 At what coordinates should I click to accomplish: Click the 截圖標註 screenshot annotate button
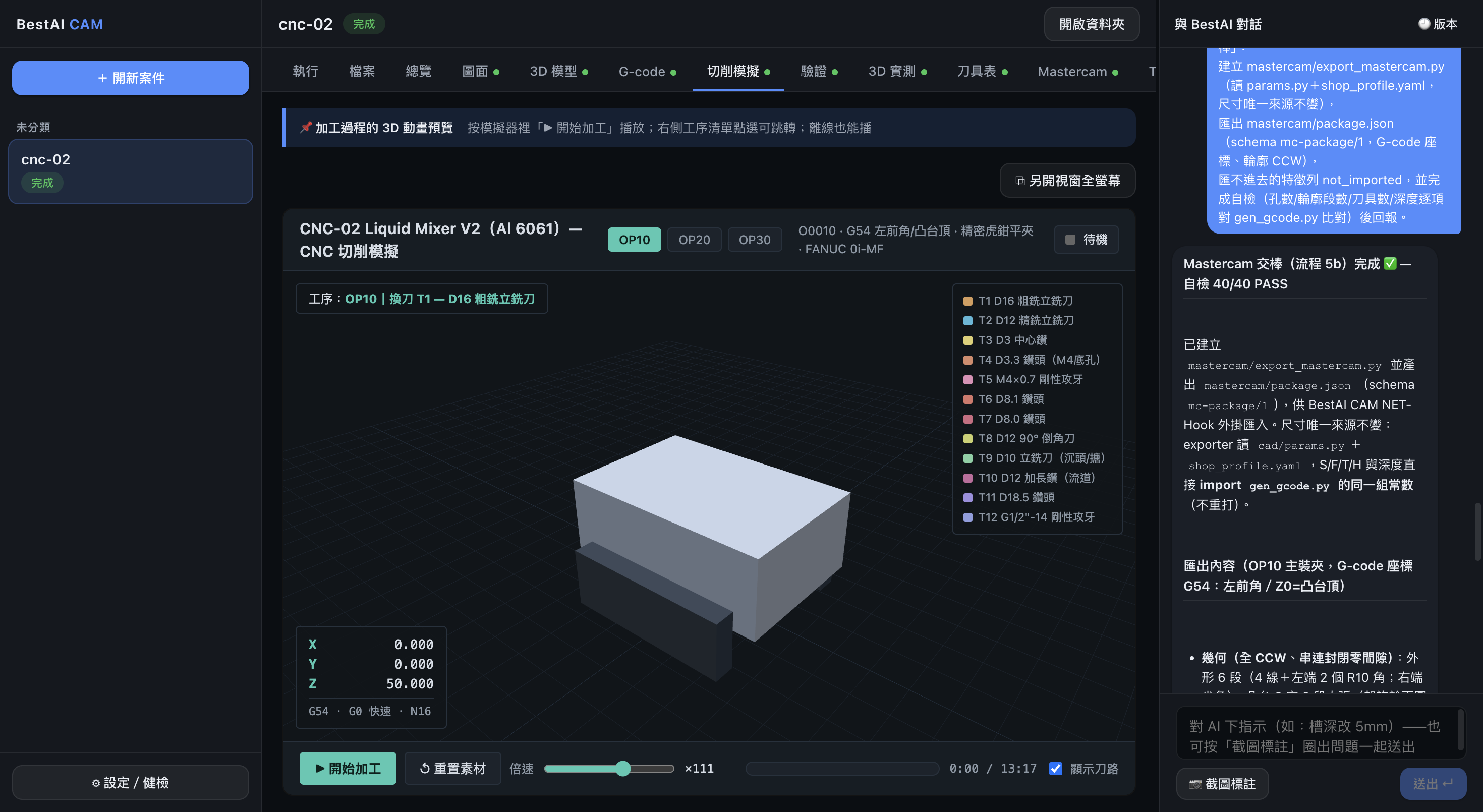click(x=1222, y=783)
